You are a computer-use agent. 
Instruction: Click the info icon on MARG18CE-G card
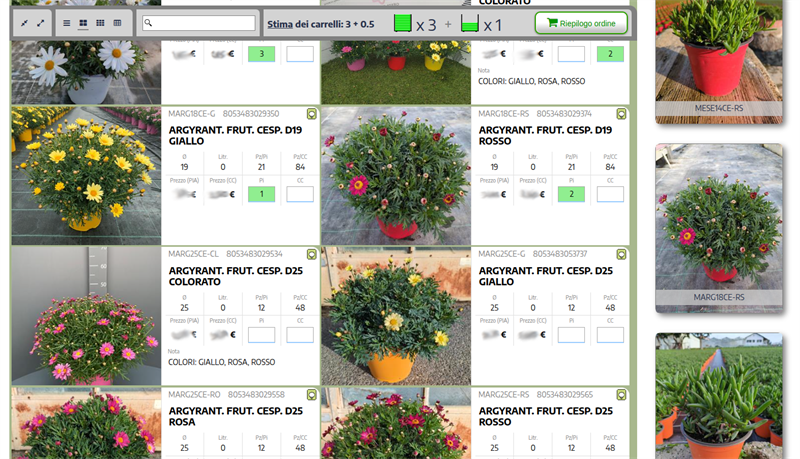(x=312, y=114)
